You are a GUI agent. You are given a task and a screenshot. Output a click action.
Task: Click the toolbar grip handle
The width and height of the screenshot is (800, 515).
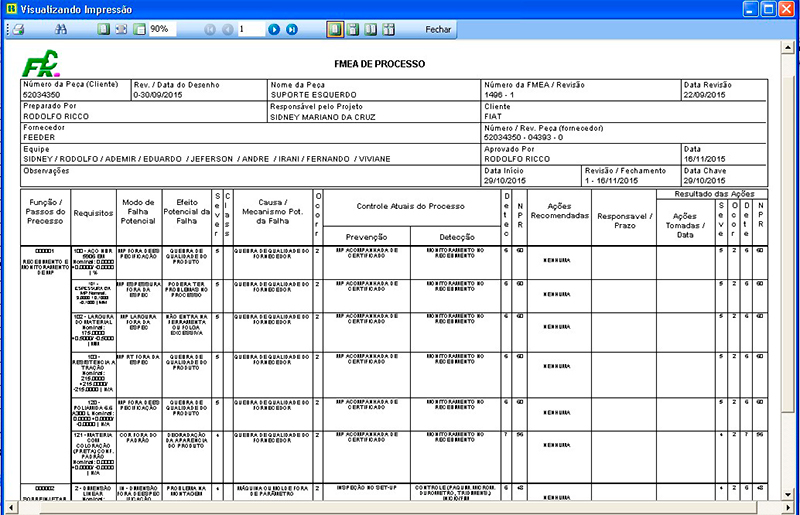(x=8, y=30)
